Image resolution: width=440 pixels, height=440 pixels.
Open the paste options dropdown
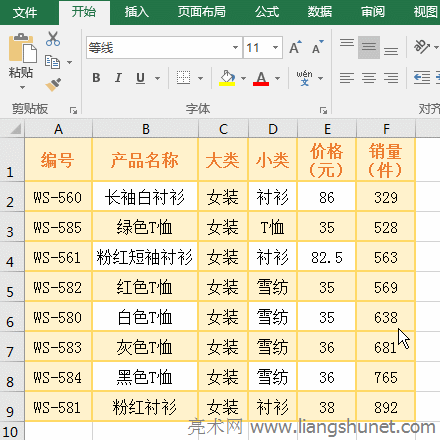pyautogui.click(x=22, y=88)
